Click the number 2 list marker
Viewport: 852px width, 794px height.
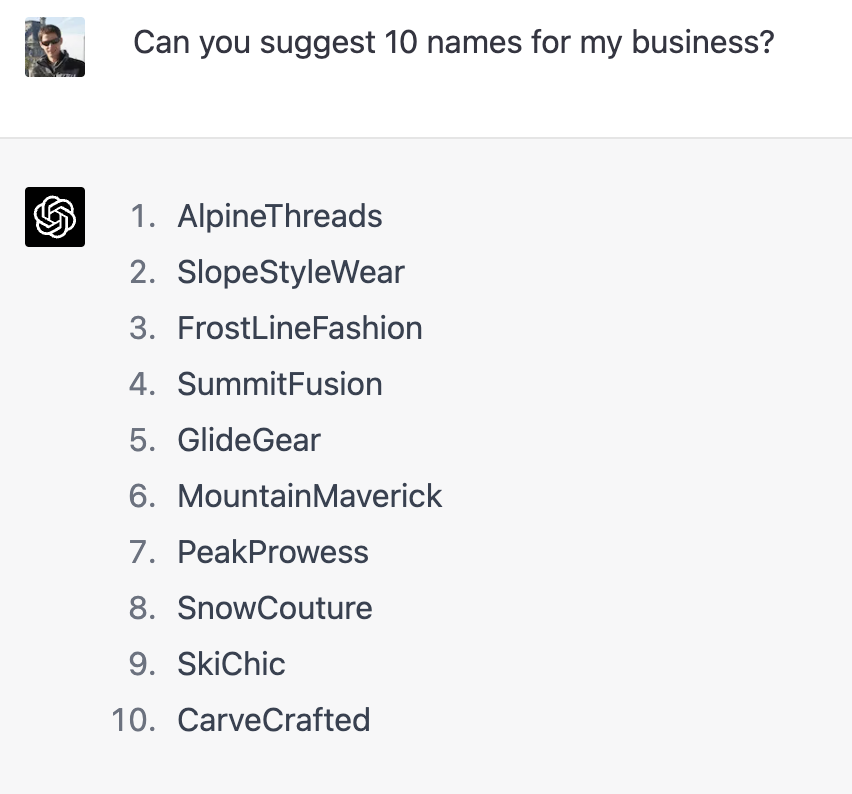click(x=143, y=272)
